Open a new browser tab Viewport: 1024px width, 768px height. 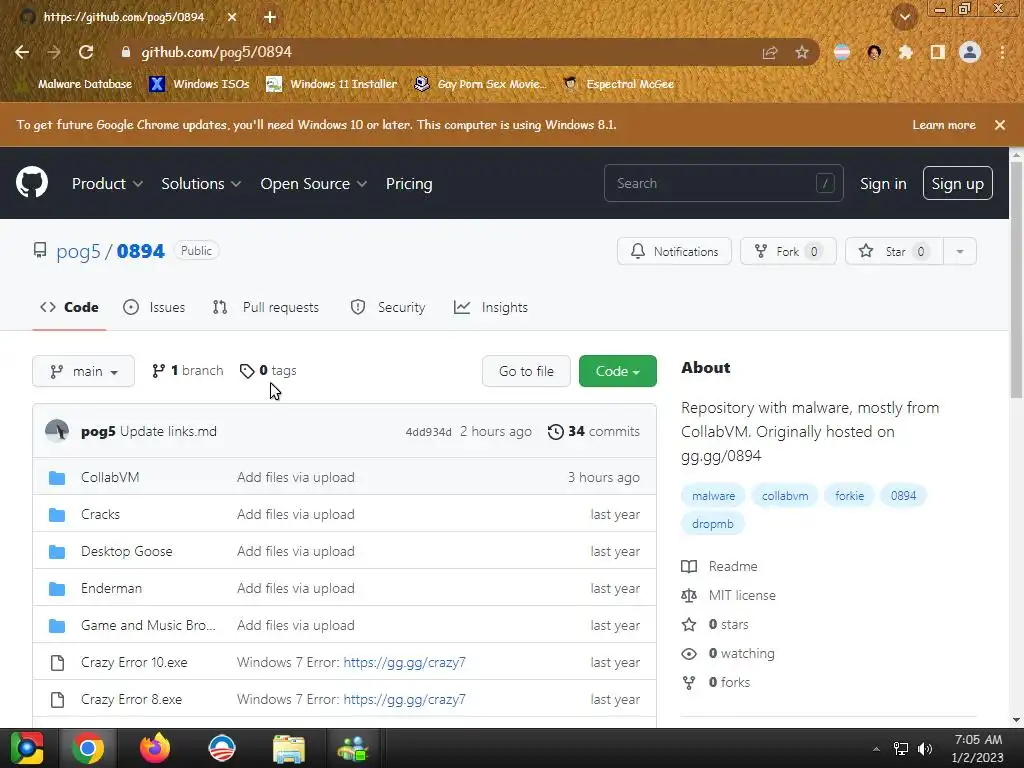click(270, 17)
